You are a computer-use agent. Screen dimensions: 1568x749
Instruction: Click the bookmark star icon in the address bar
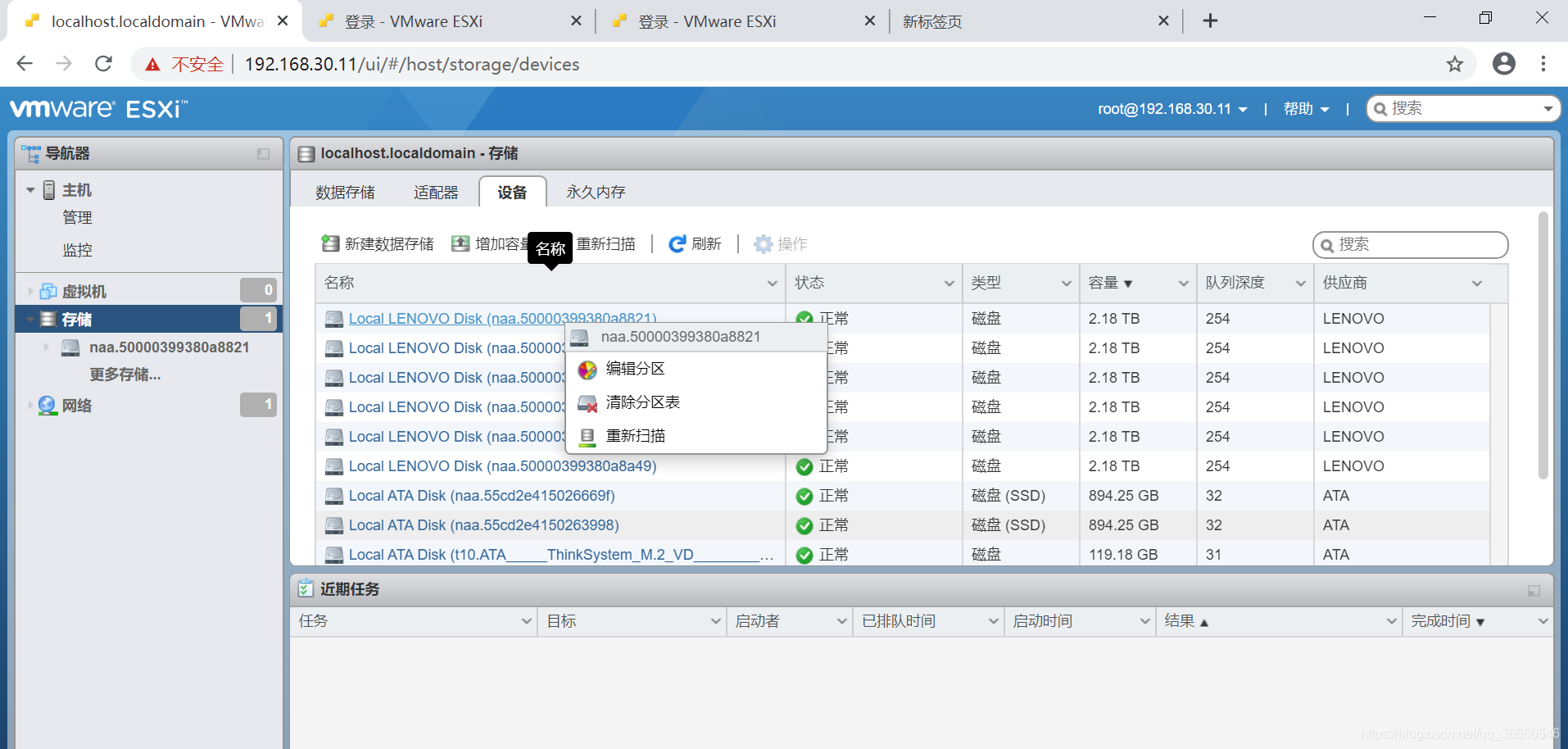click(x=1454, y=64)
